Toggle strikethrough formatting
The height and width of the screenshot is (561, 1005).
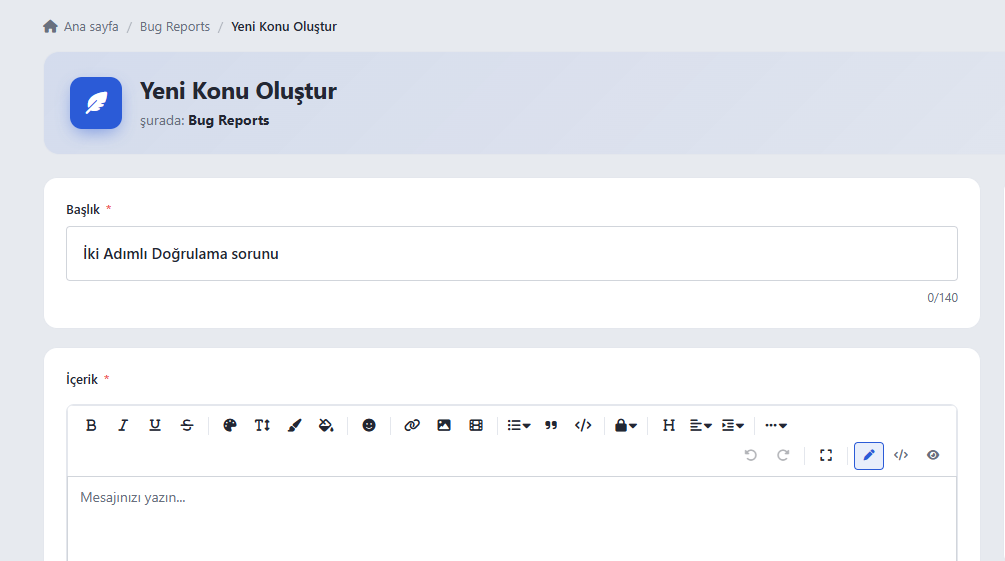coord(187,425)
